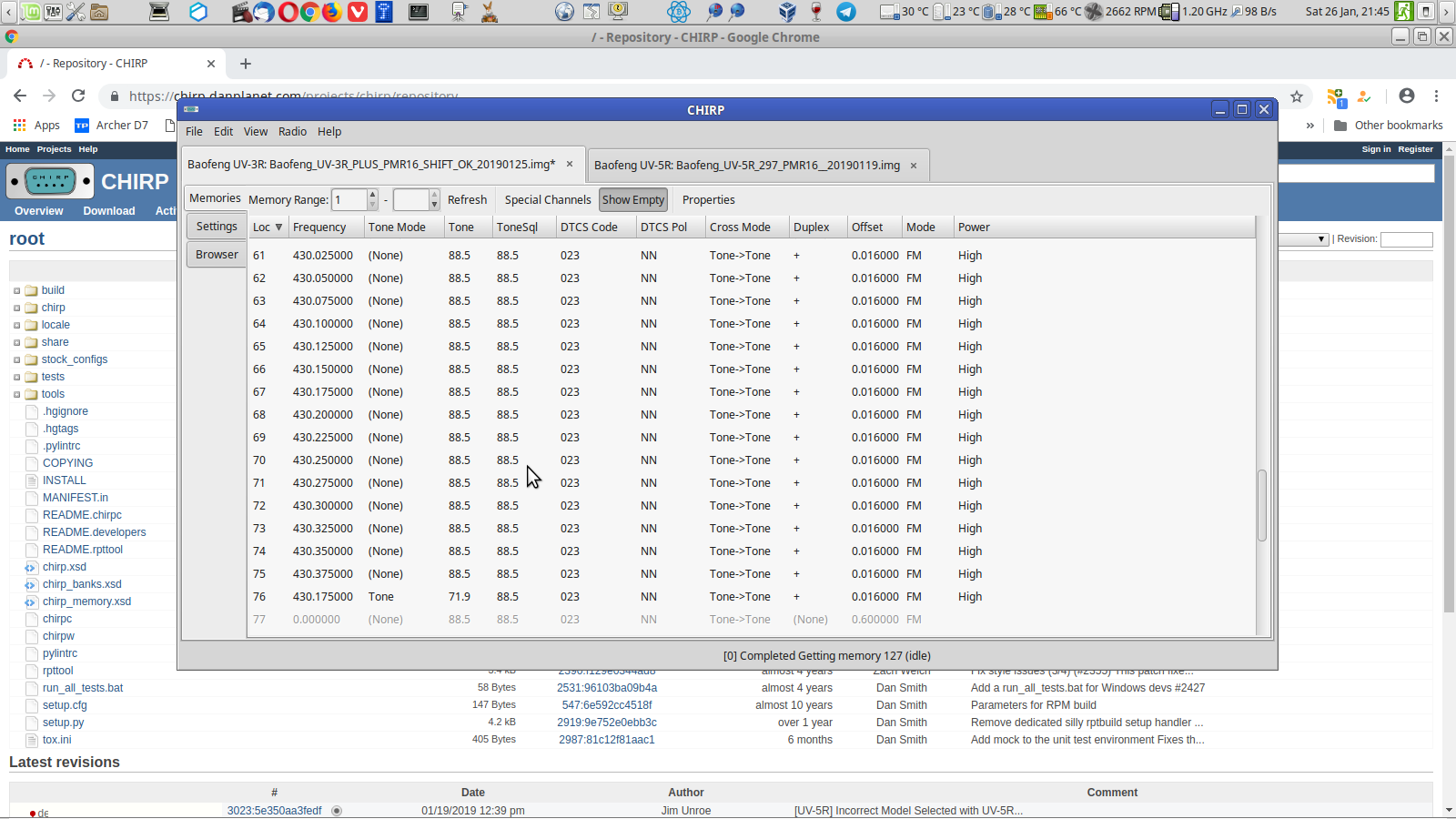Open the Wine glass icon in the panel
Screen dimensions: 1456x819
[815, 12]
